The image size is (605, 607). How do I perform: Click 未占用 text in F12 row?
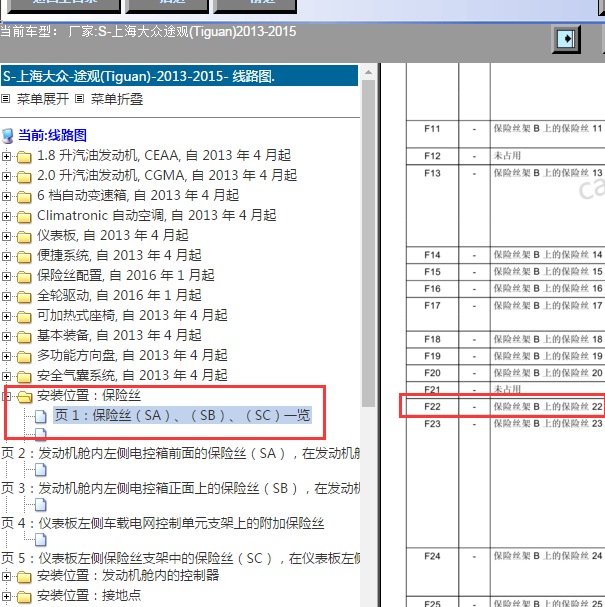tap(507, 156)
